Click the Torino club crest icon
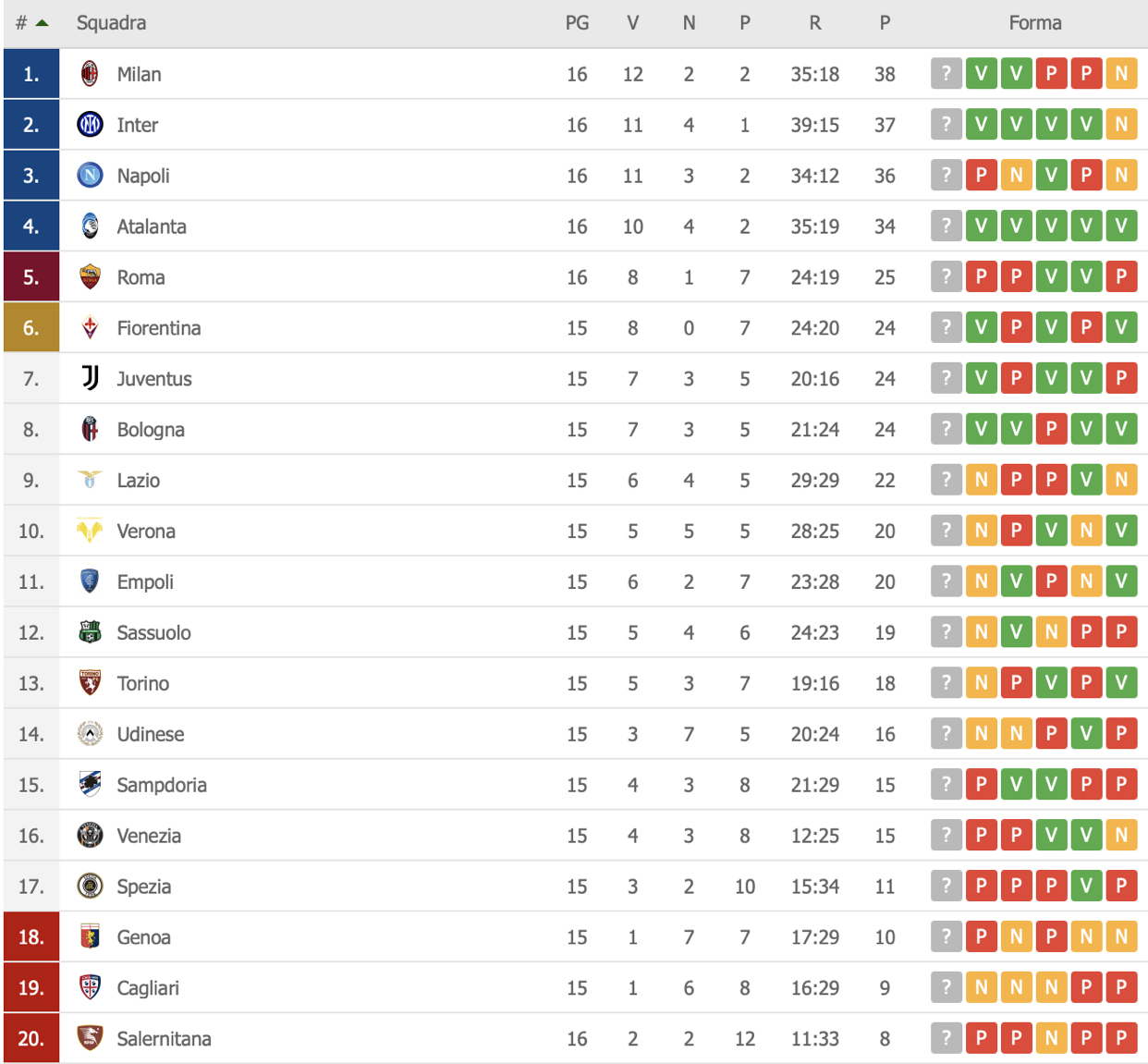The height and width of the screenshot is (1064, 1148). (90, 683)
